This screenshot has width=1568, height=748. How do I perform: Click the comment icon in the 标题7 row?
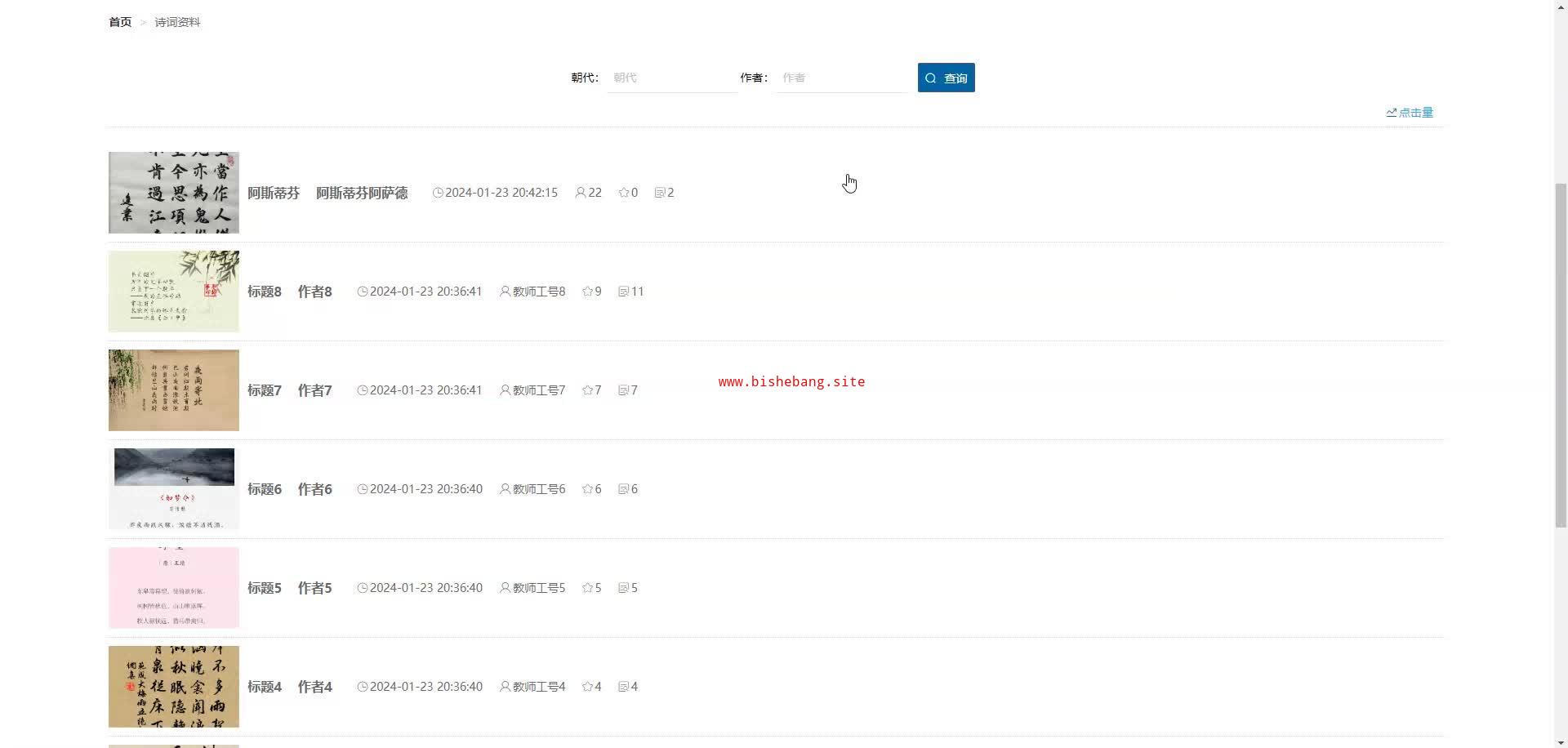pyautogui.click(x=624, y=390)
